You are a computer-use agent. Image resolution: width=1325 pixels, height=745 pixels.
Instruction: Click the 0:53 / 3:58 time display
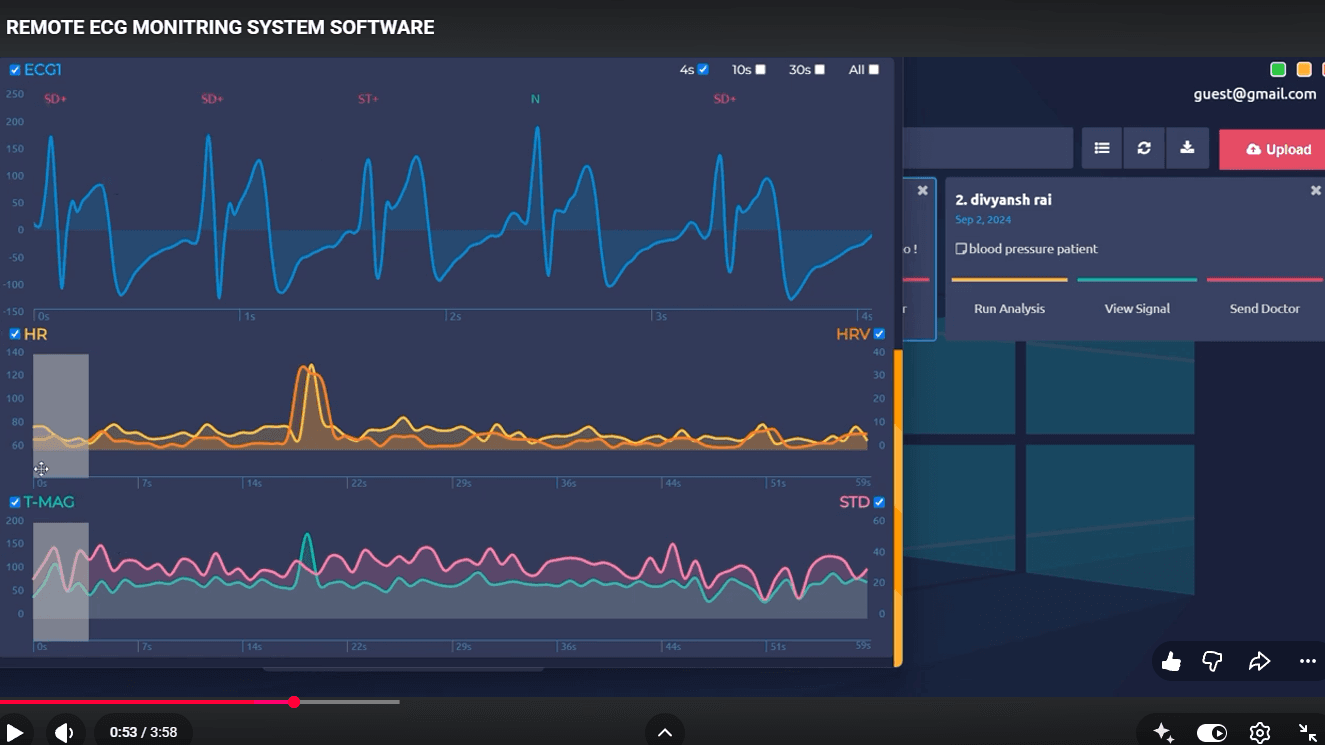click(x=143, y=733)
